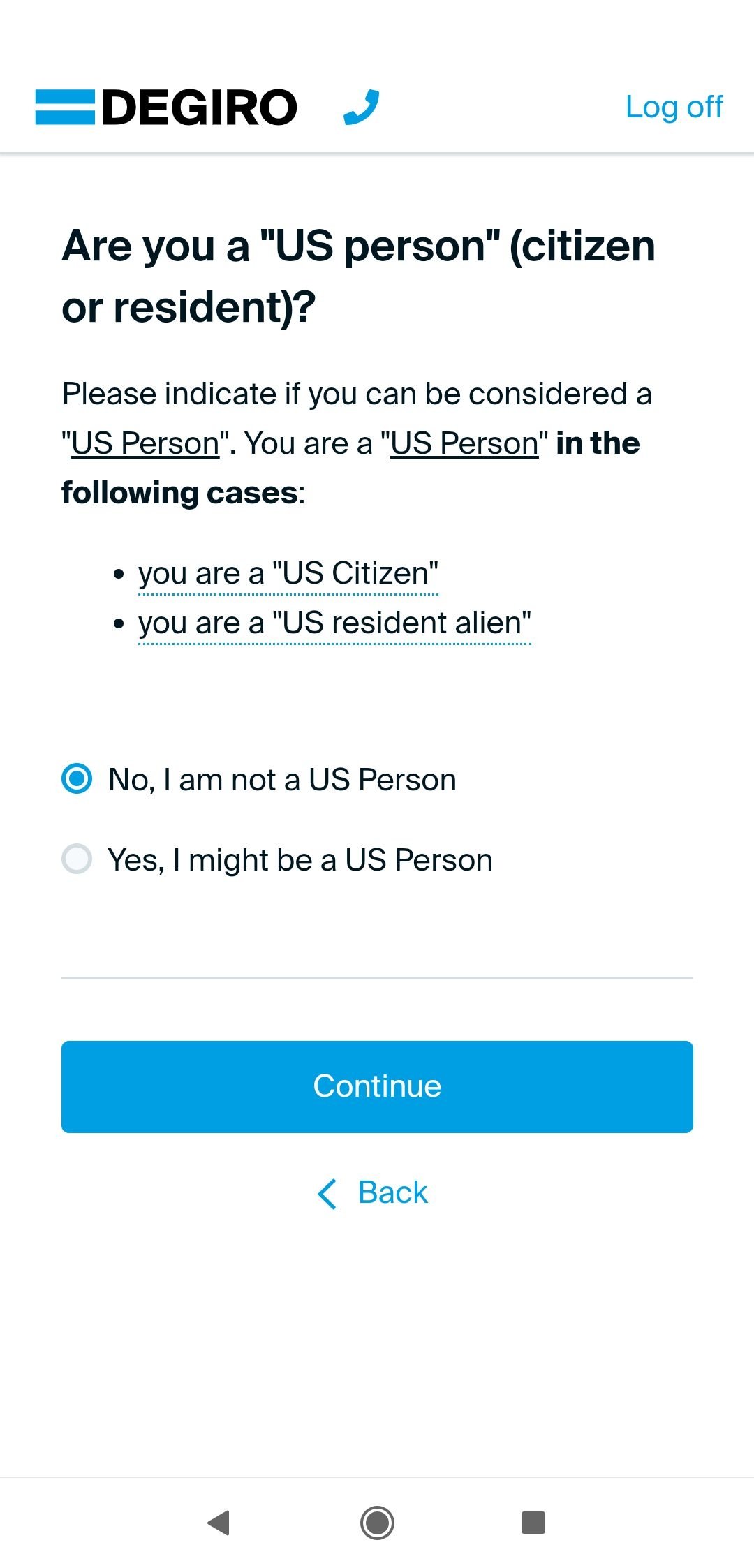Open Android recent apps square button
754x1568 pixels.
(533, 1523)
